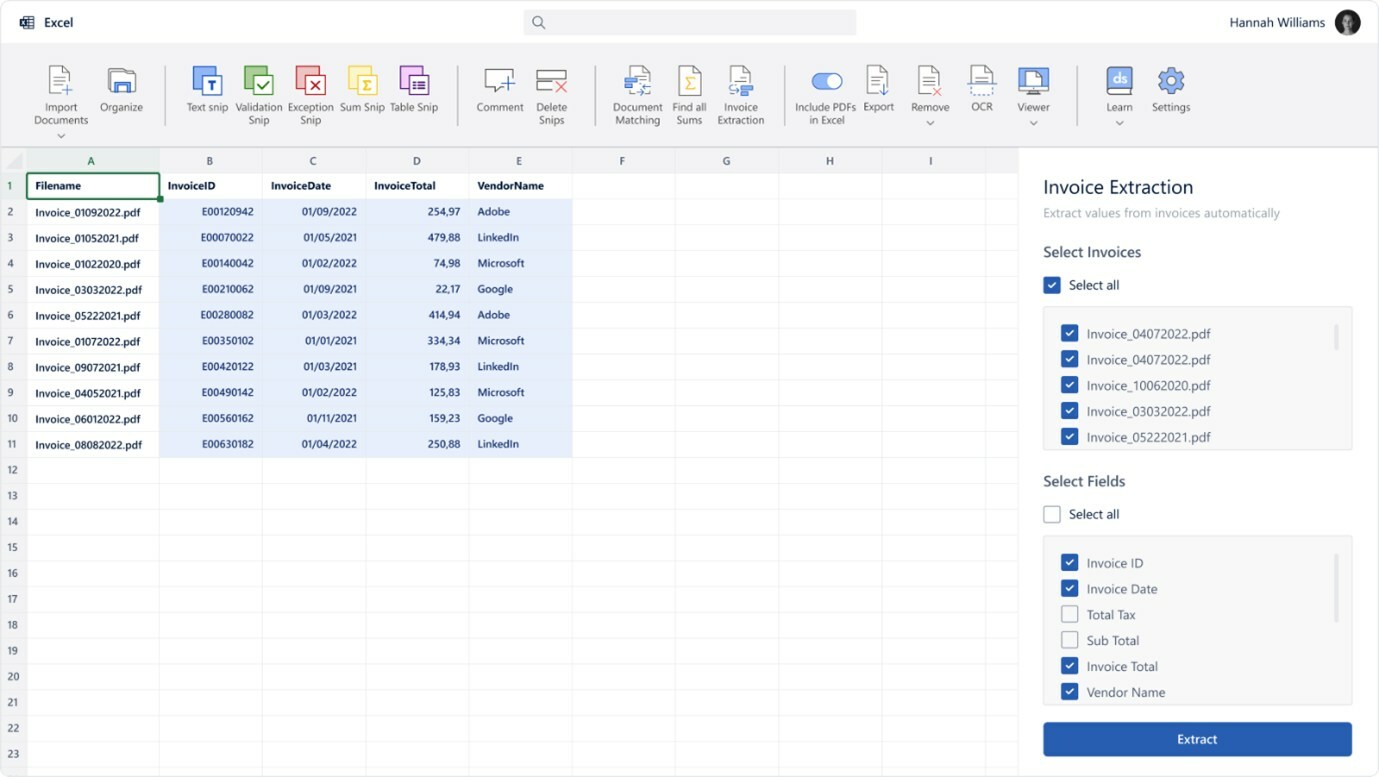Select the Validation Snip tool
The width and height of the screenshot is (1379, 777).
point(259,95)
